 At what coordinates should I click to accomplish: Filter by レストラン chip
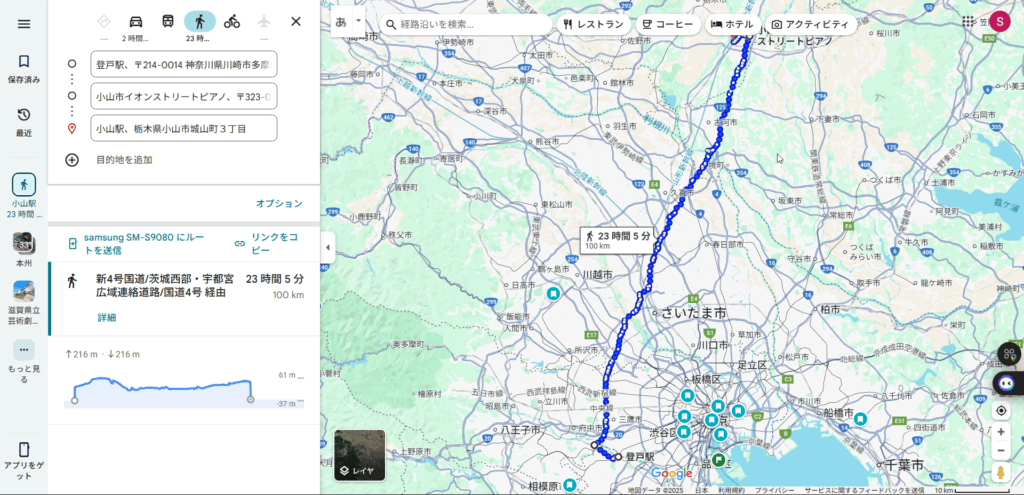pos(594,25)
